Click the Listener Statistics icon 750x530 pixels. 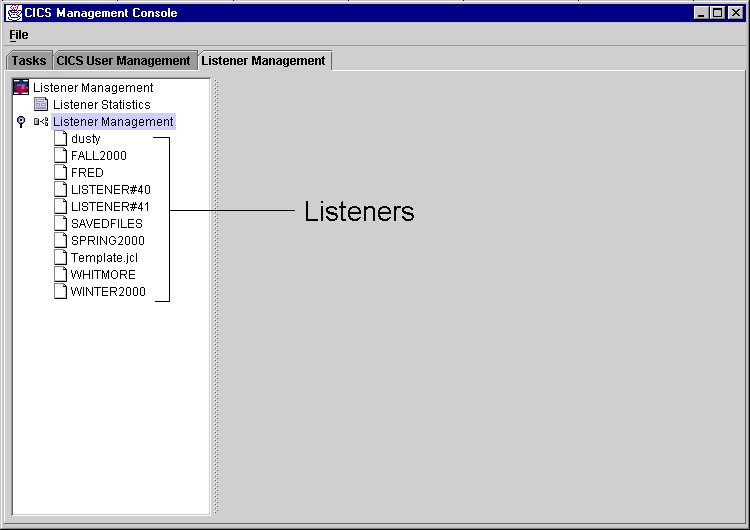tap(41, 104)
